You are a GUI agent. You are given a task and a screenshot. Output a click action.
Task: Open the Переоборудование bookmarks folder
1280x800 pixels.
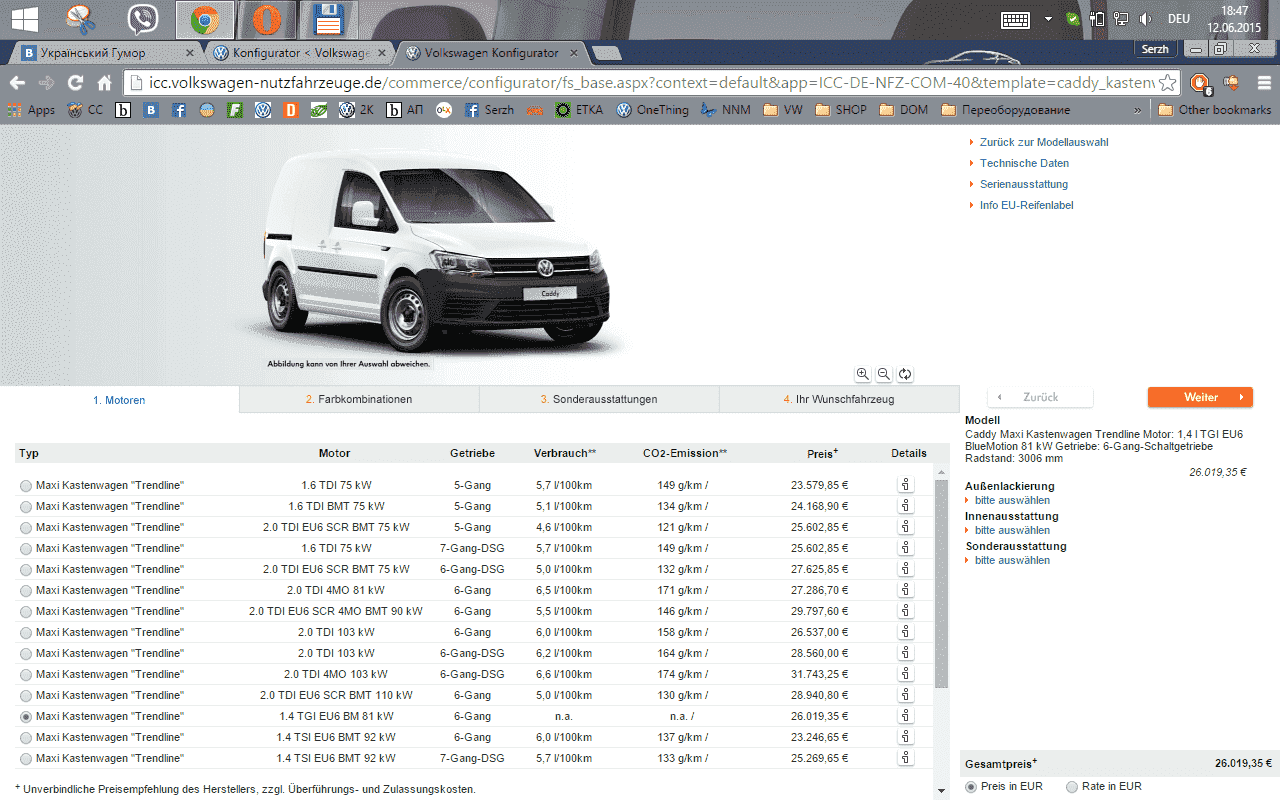1004,110
